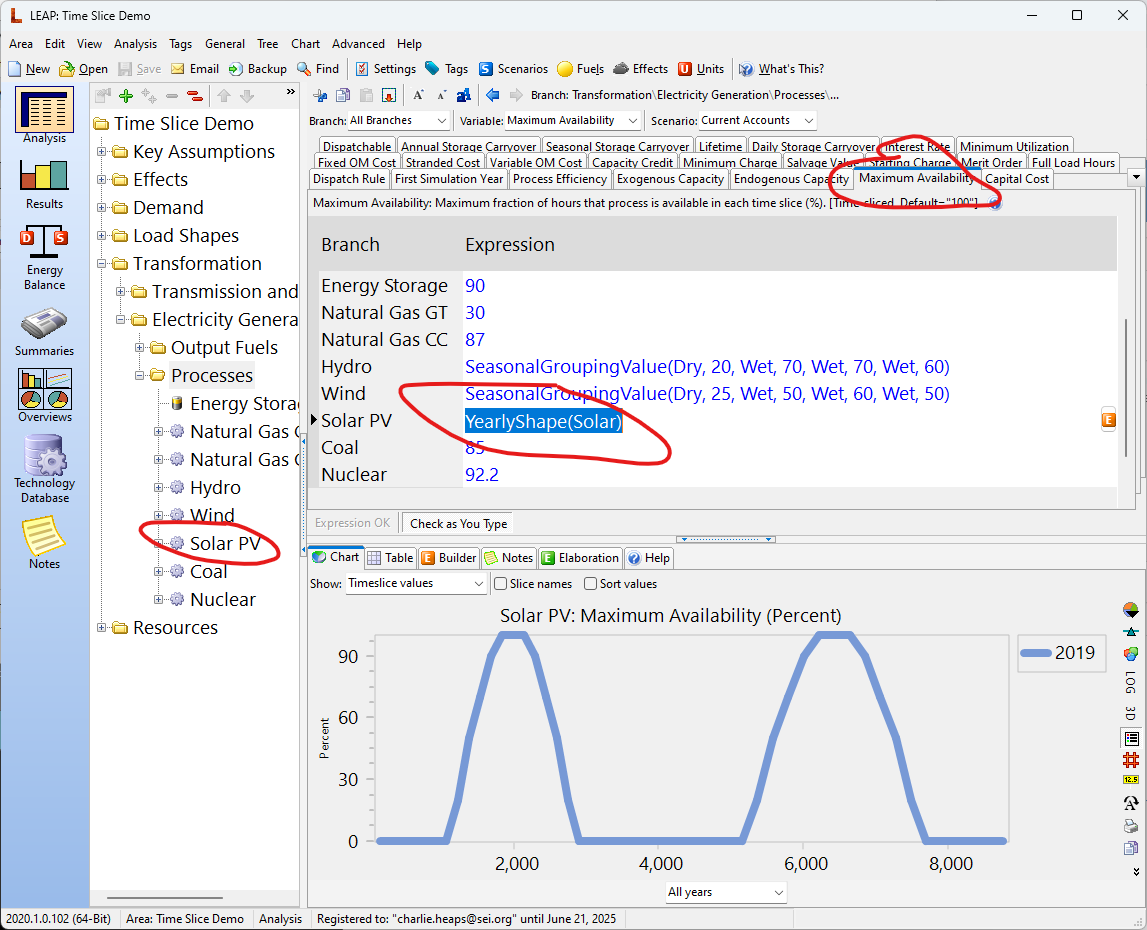Image resolution: width=1147 pixels, height=930 pixels.
Task: Click the red collapse tree branches icon
Action: 194,96
